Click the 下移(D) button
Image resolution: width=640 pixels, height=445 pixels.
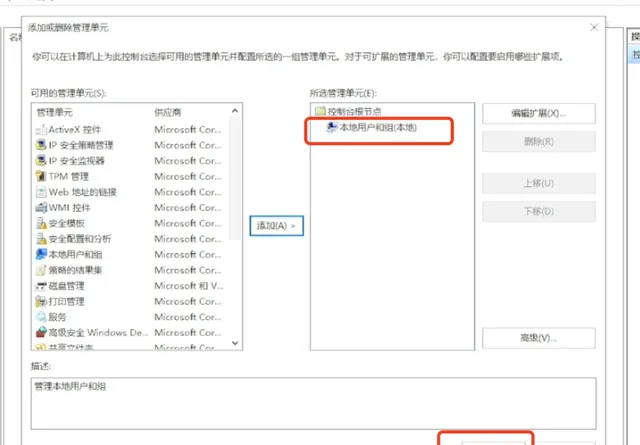pyautogui.click(x=539, y=211)
